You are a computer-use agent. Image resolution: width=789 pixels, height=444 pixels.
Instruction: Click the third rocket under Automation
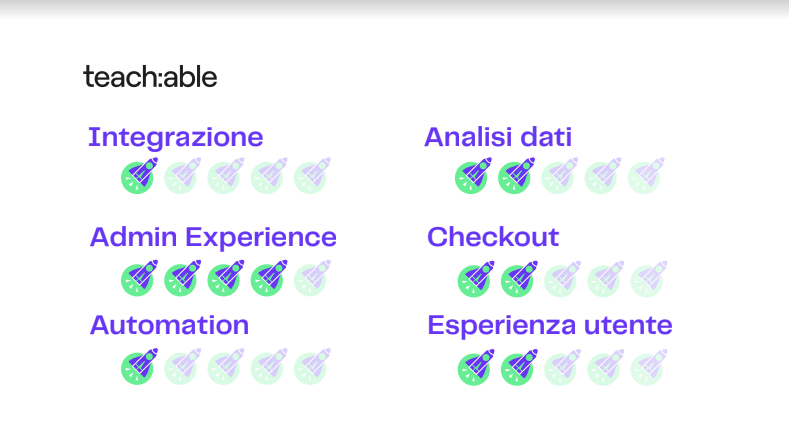tap(226, 366)
